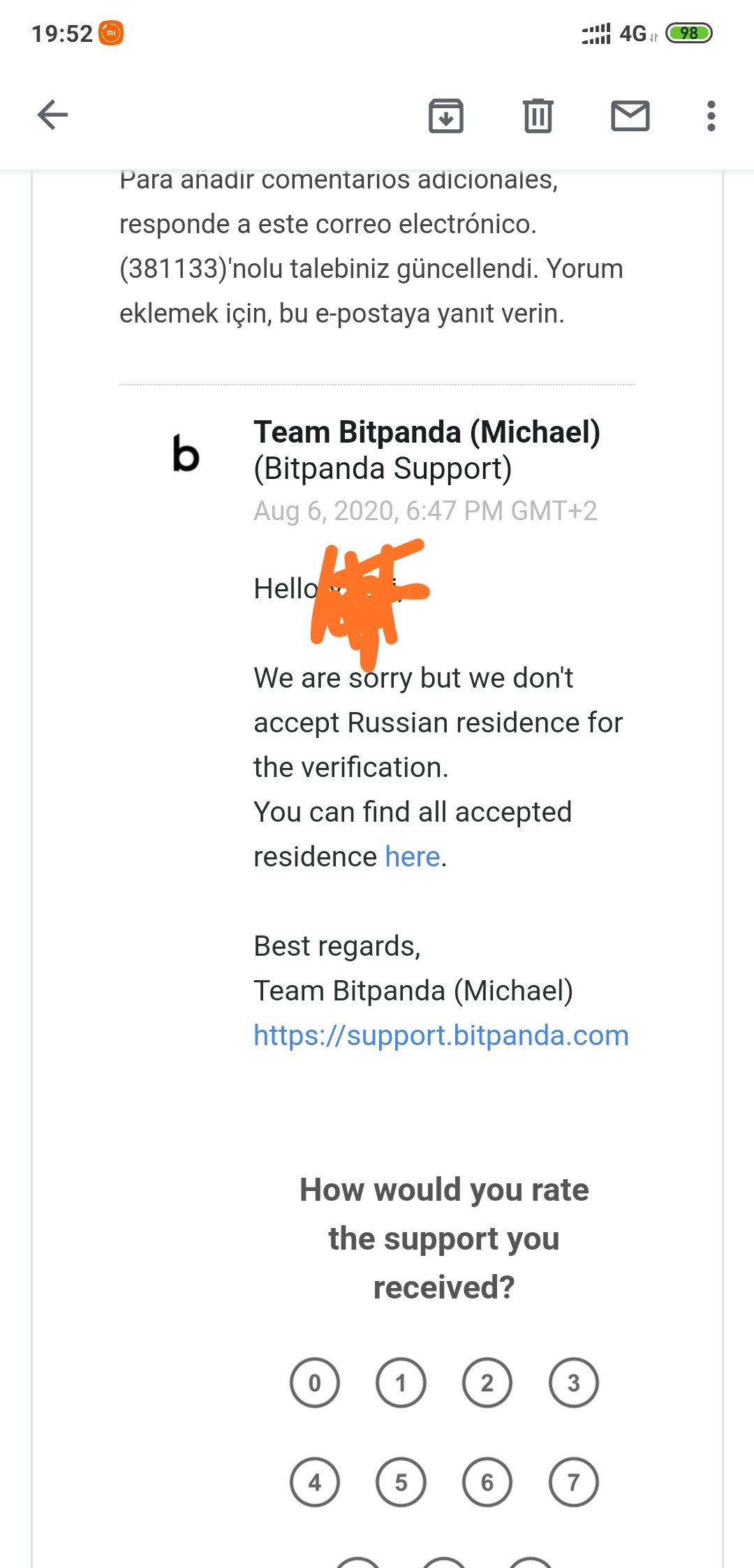
Task: Choose rating 6 for support
Action: tap(487, 1481)
